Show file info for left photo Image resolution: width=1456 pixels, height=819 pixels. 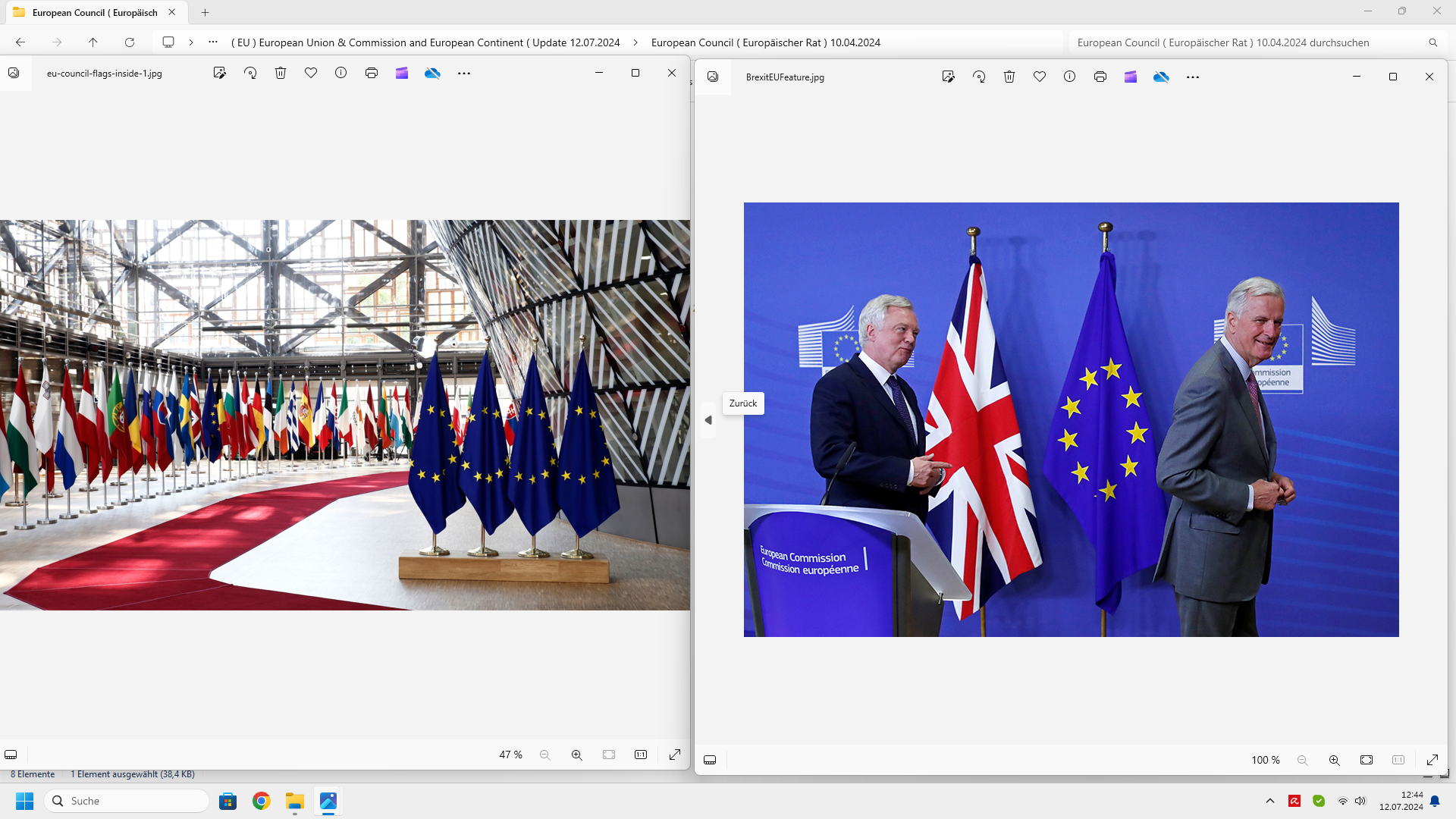[341, 73]
